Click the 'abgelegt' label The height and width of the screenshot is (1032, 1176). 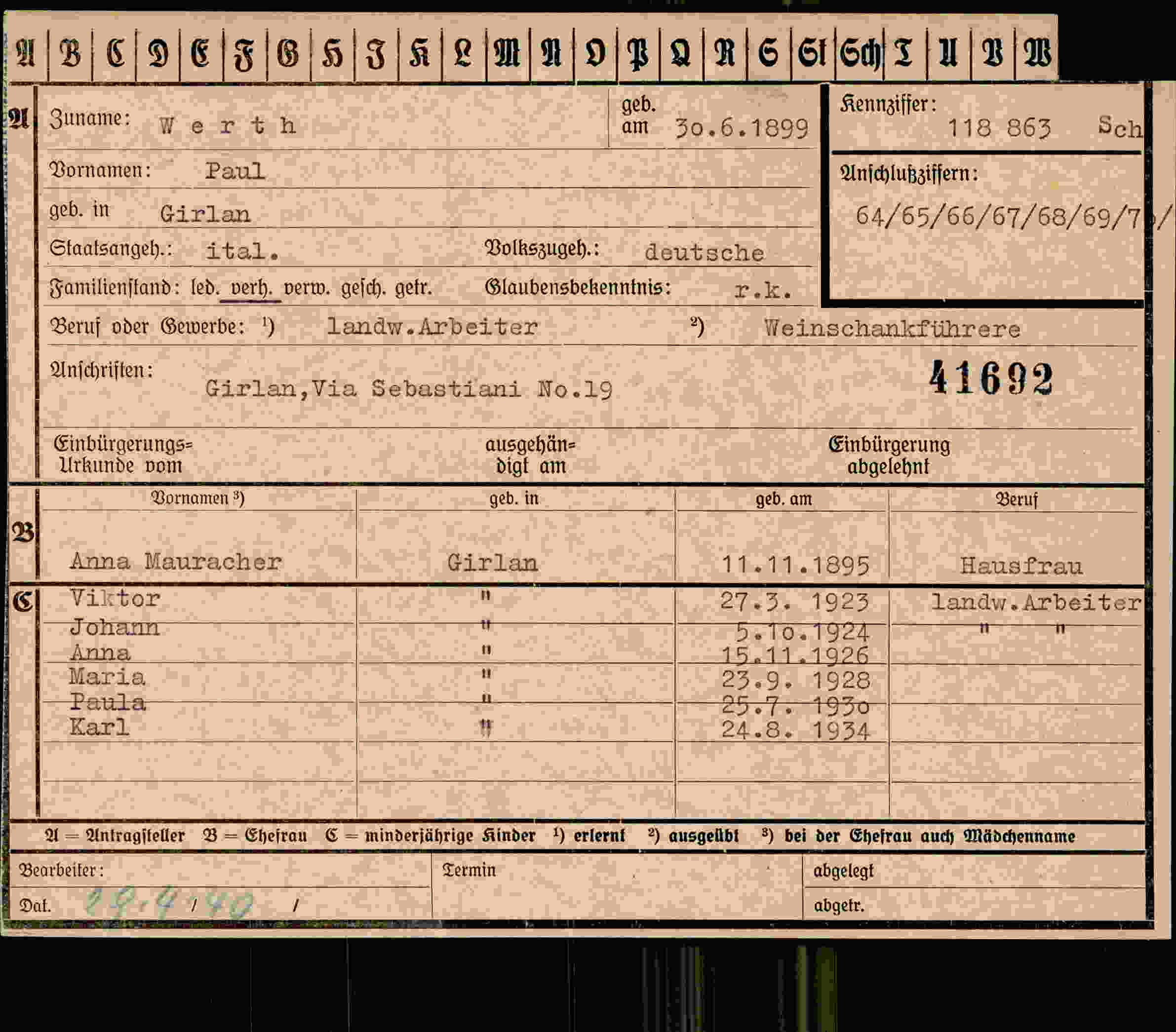843,871
